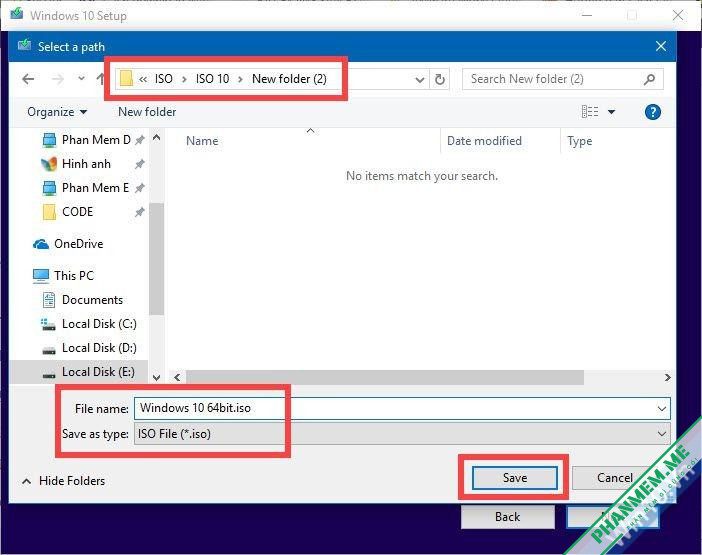Viewport: 702px width, 555px height.
Task: Sort by the Type column header
Action: (580, 141)
